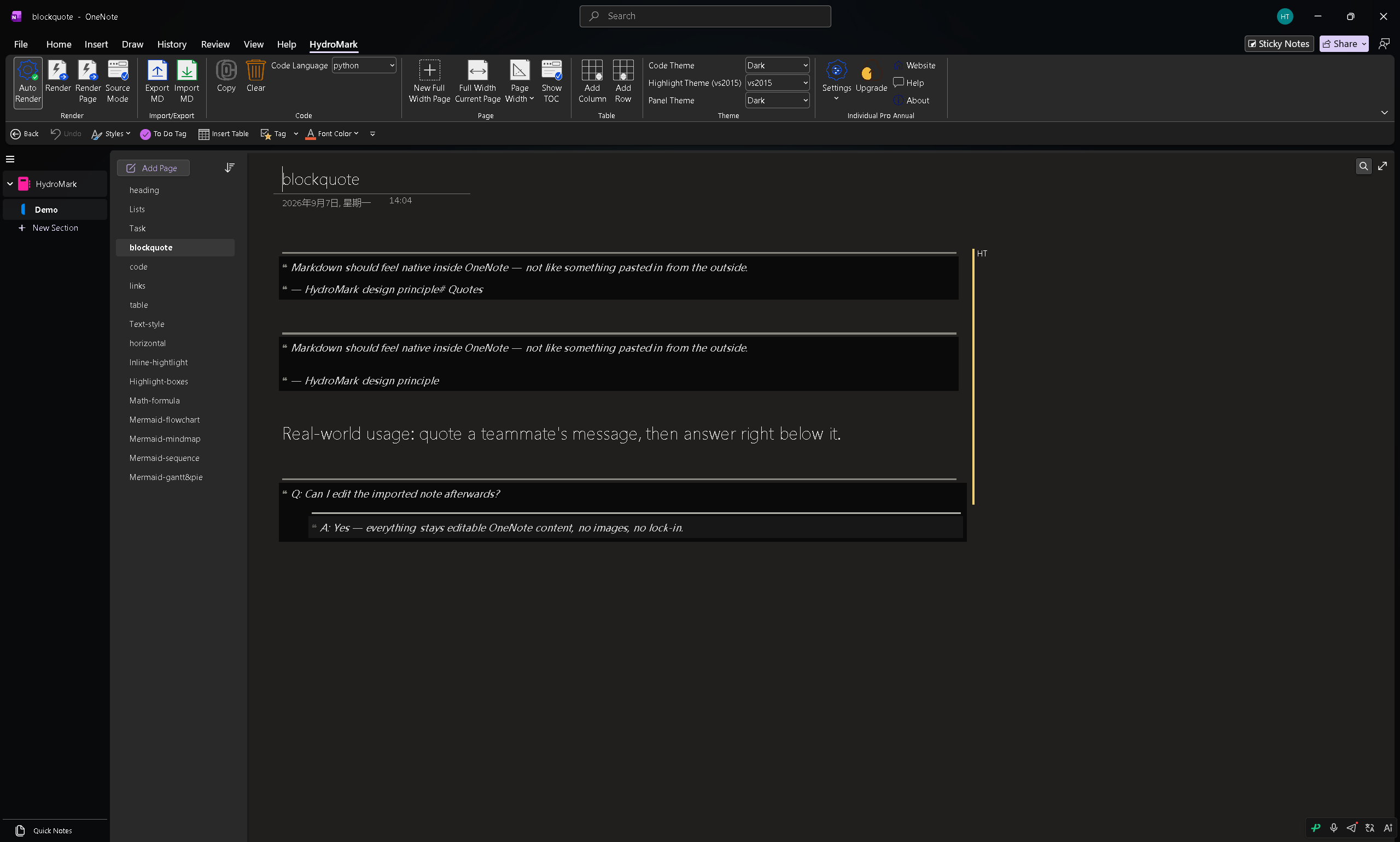This screenshot has height=842, width=1400.
Task: Open the HT account avatar
Action: tap(1285, 16)
